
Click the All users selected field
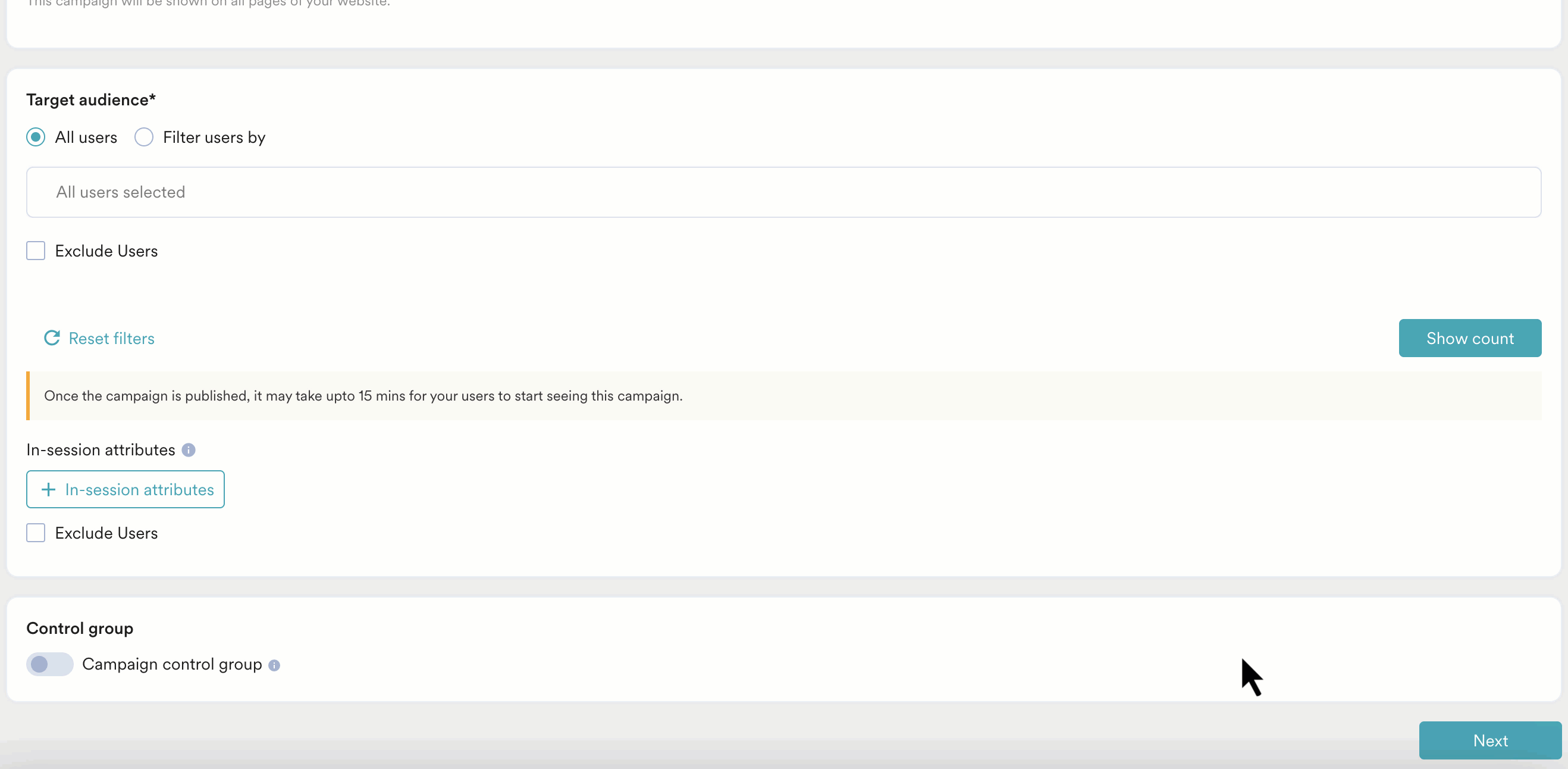[x=783, y=192]
